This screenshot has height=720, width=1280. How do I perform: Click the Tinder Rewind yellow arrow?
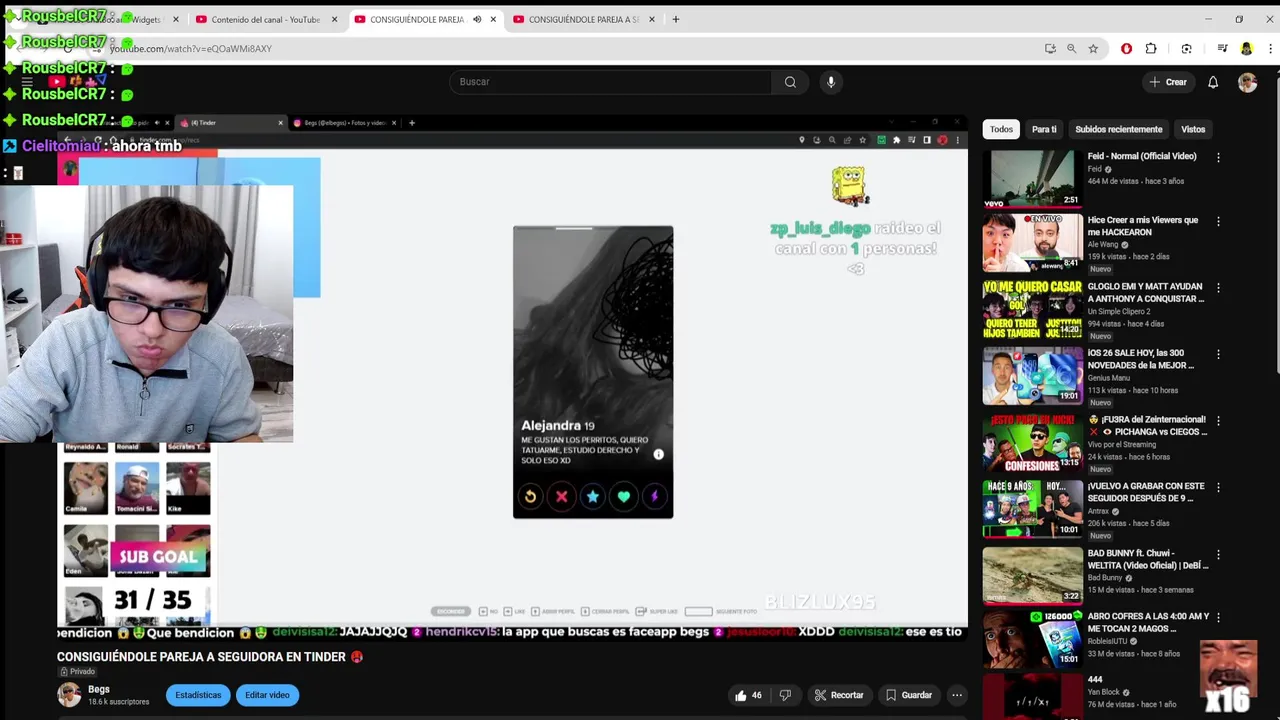(x=530, y=496)
